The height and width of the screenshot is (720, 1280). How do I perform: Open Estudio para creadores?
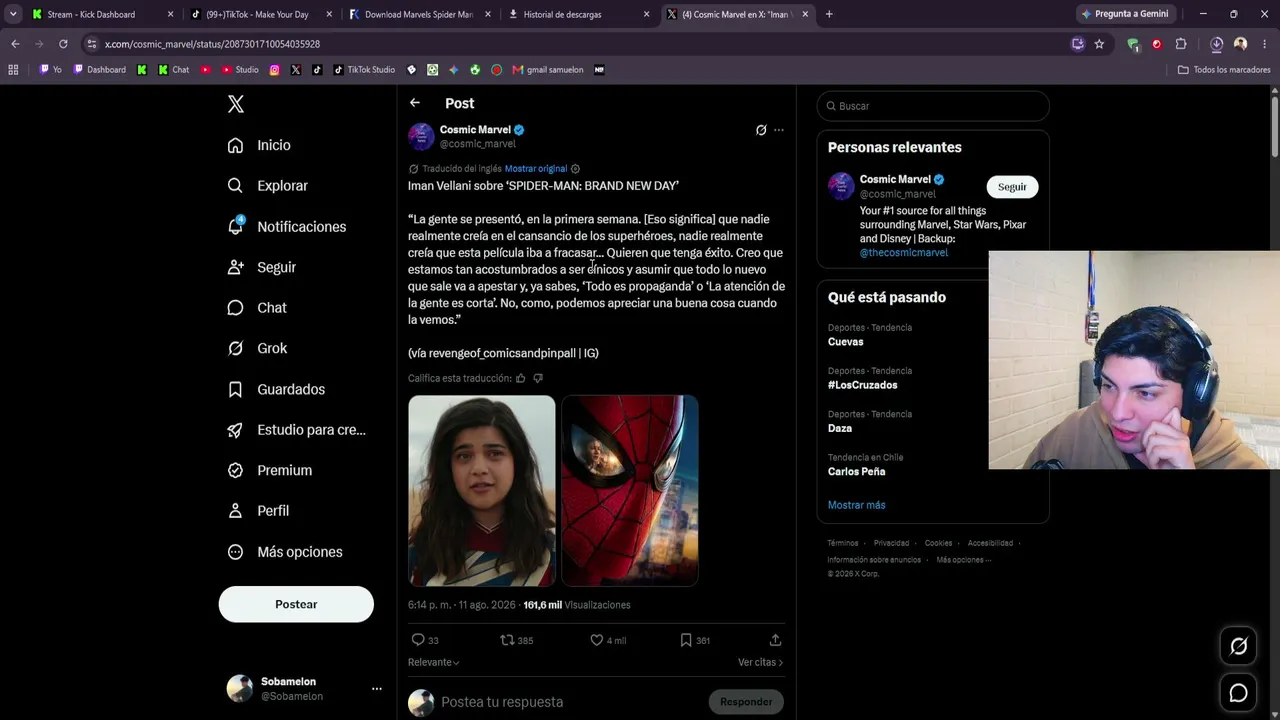tap(296, 430)
